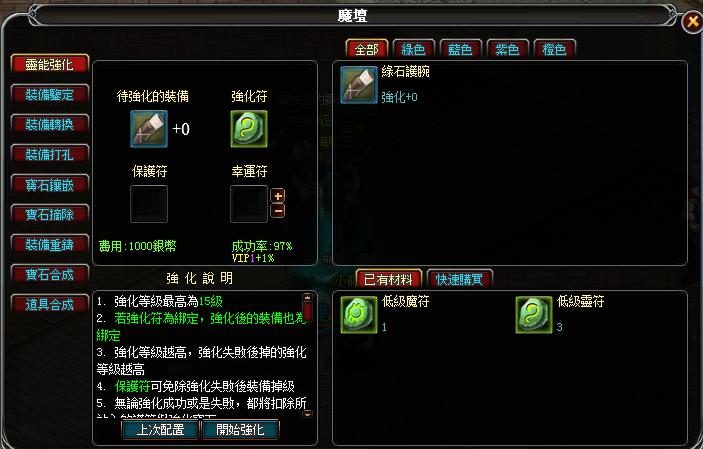Image resolution: width=703 pixels, height=449 pixels.
Task: Select the 低級魔符 material icon
Action: (359, 314)
